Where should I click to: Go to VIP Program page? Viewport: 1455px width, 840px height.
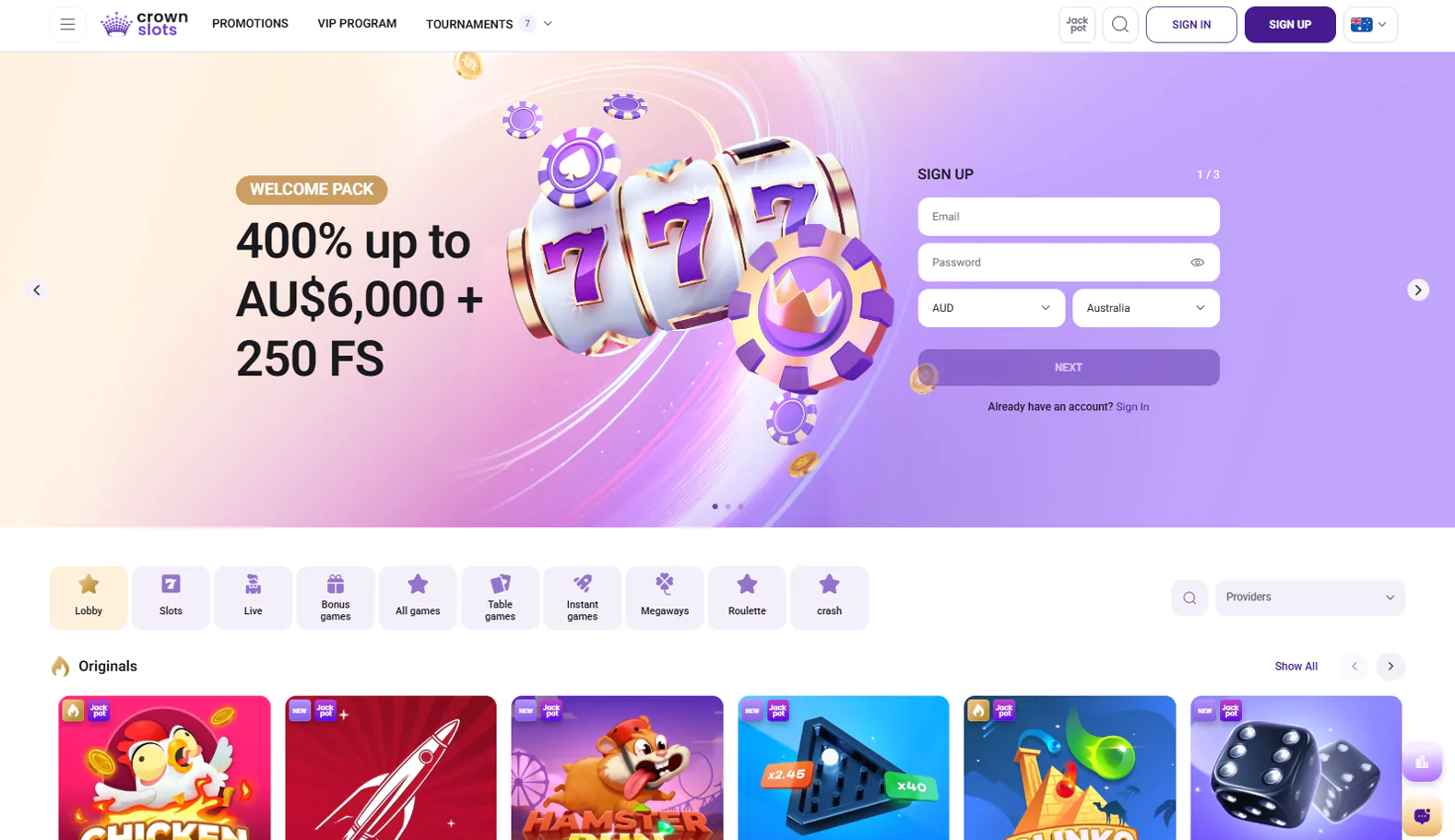click(x=357, y=24)
